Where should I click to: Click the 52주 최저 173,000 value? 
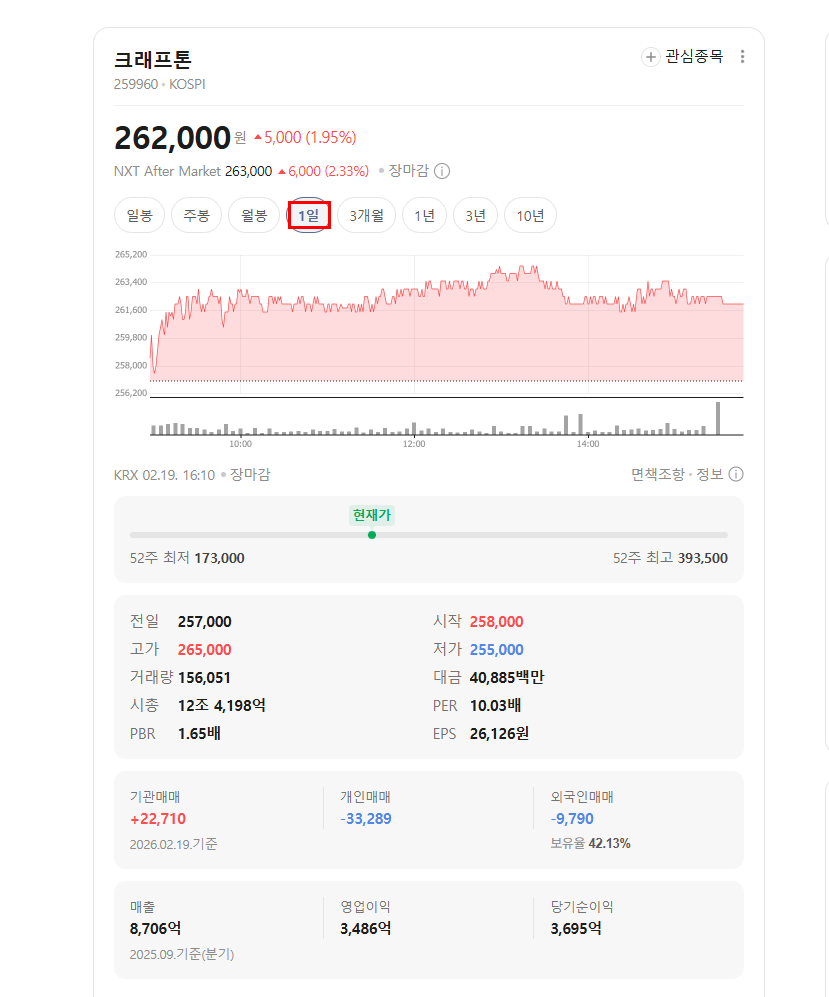219,558
